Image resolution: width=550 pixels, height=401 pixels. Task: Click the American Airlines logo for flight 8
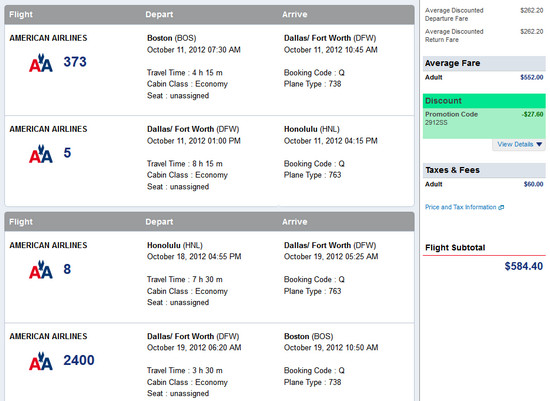click(41, 269)
